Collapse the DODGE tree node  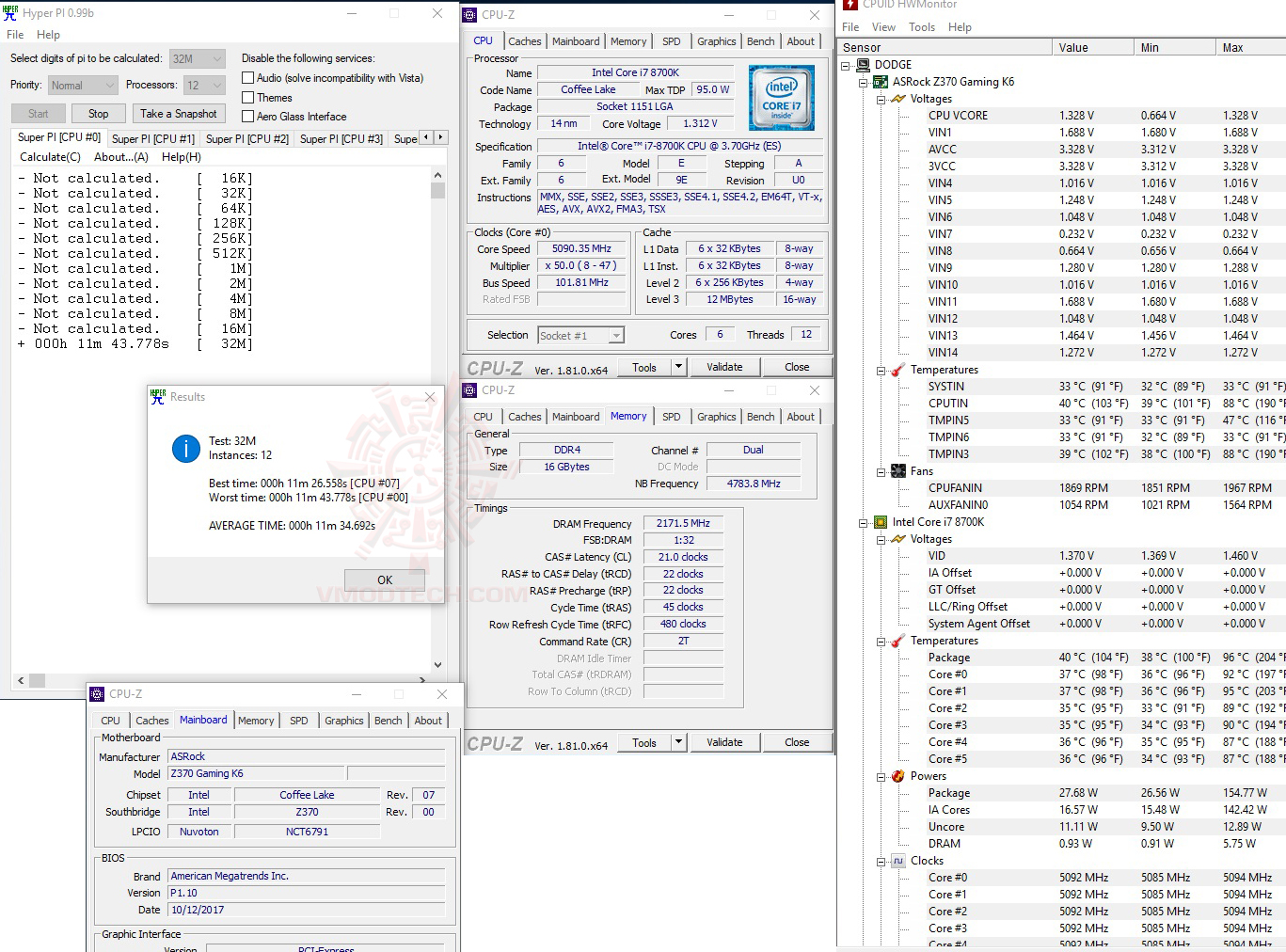tap(846, 66)
